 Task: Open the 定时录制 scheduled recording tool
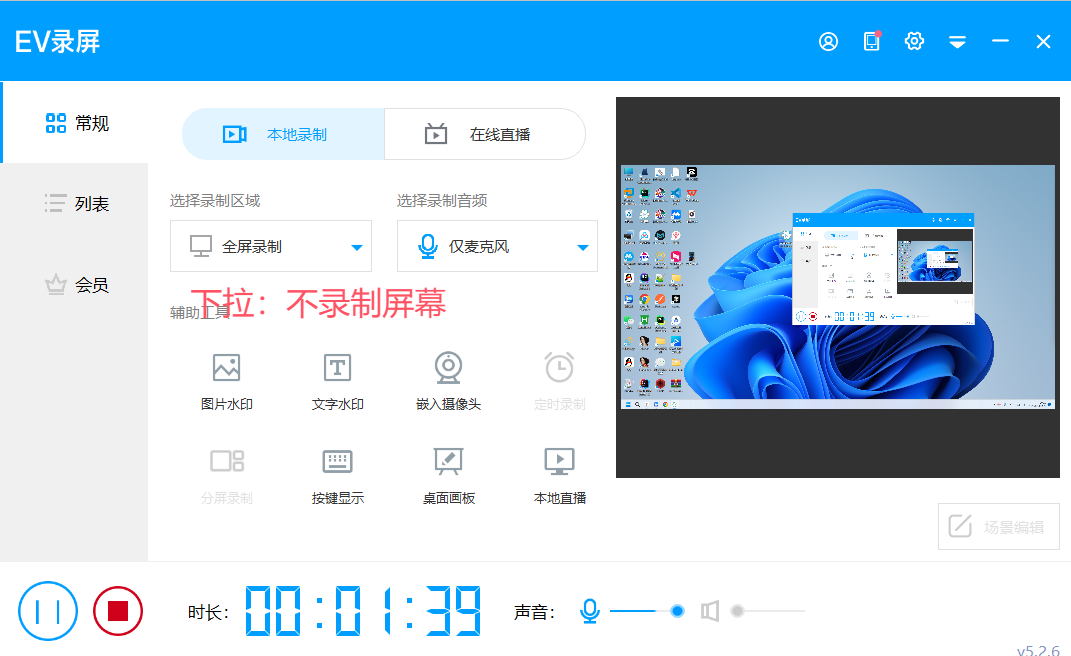559,382
